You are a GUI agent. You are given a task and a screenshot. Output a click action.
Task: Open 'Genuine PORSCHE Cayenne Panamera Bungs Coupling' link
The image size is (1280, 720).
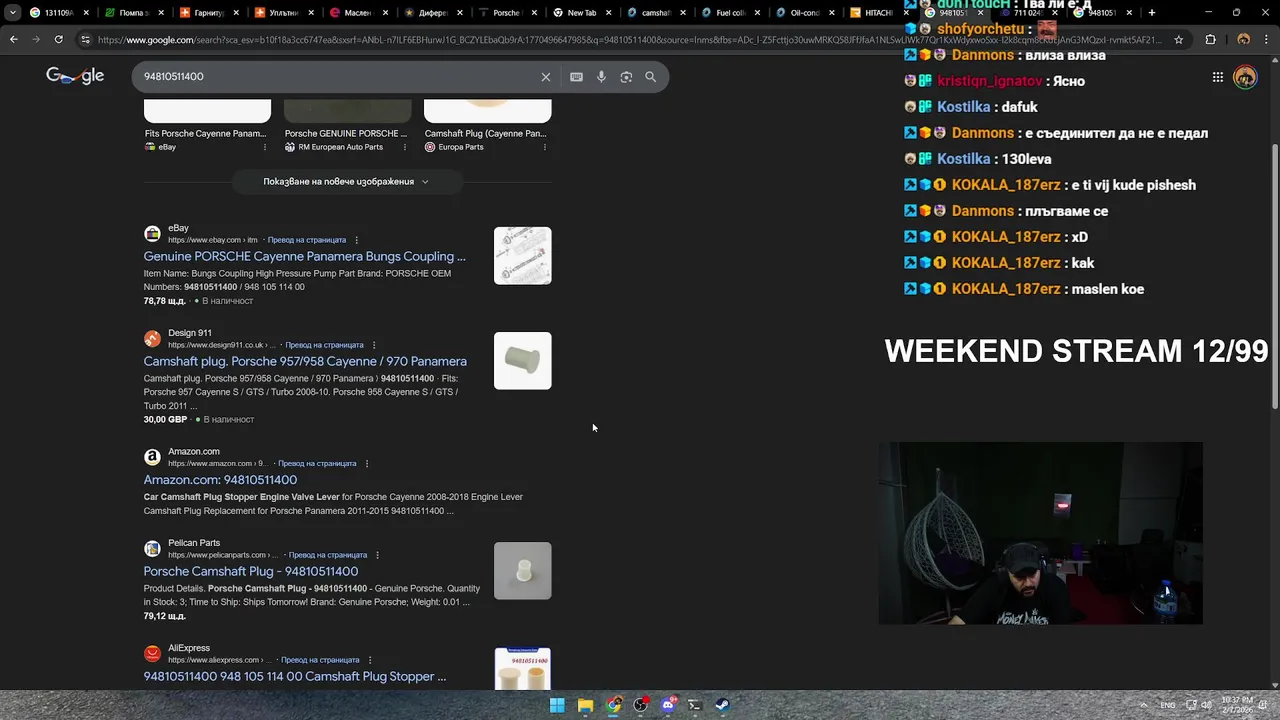coord(305,257)
